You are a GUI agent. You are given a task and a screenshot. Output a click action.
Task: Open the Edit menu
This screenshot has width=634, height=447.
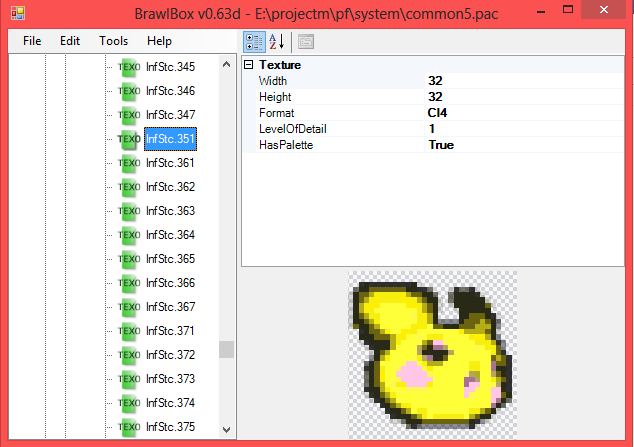(70, 41)
